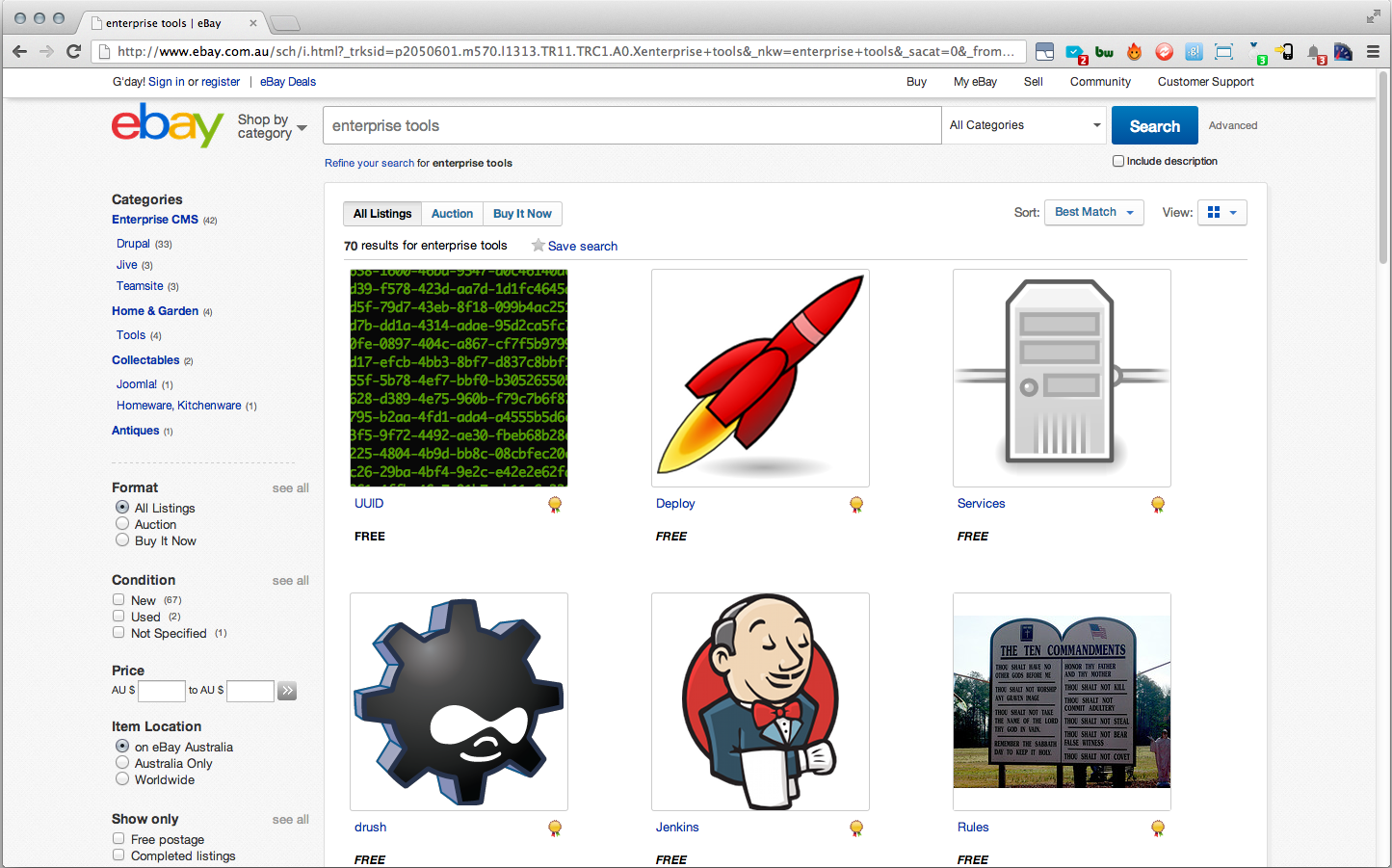Click the speedometer extension icon
The image size is (1392, 868).
(x=1343, y=52)
